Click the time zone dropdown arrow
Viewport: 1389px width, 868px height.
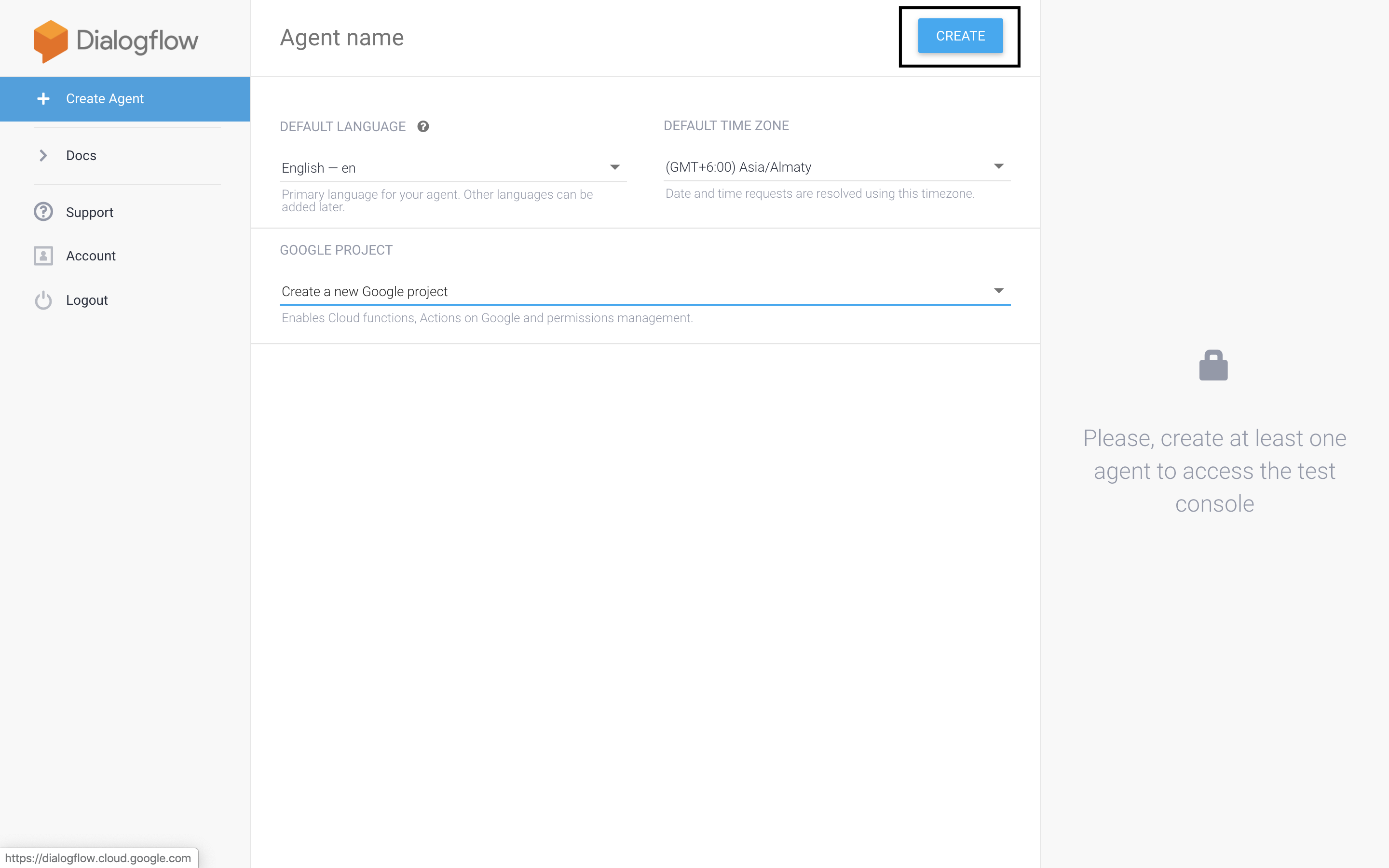pyautogui.click(x=999, y=166)
